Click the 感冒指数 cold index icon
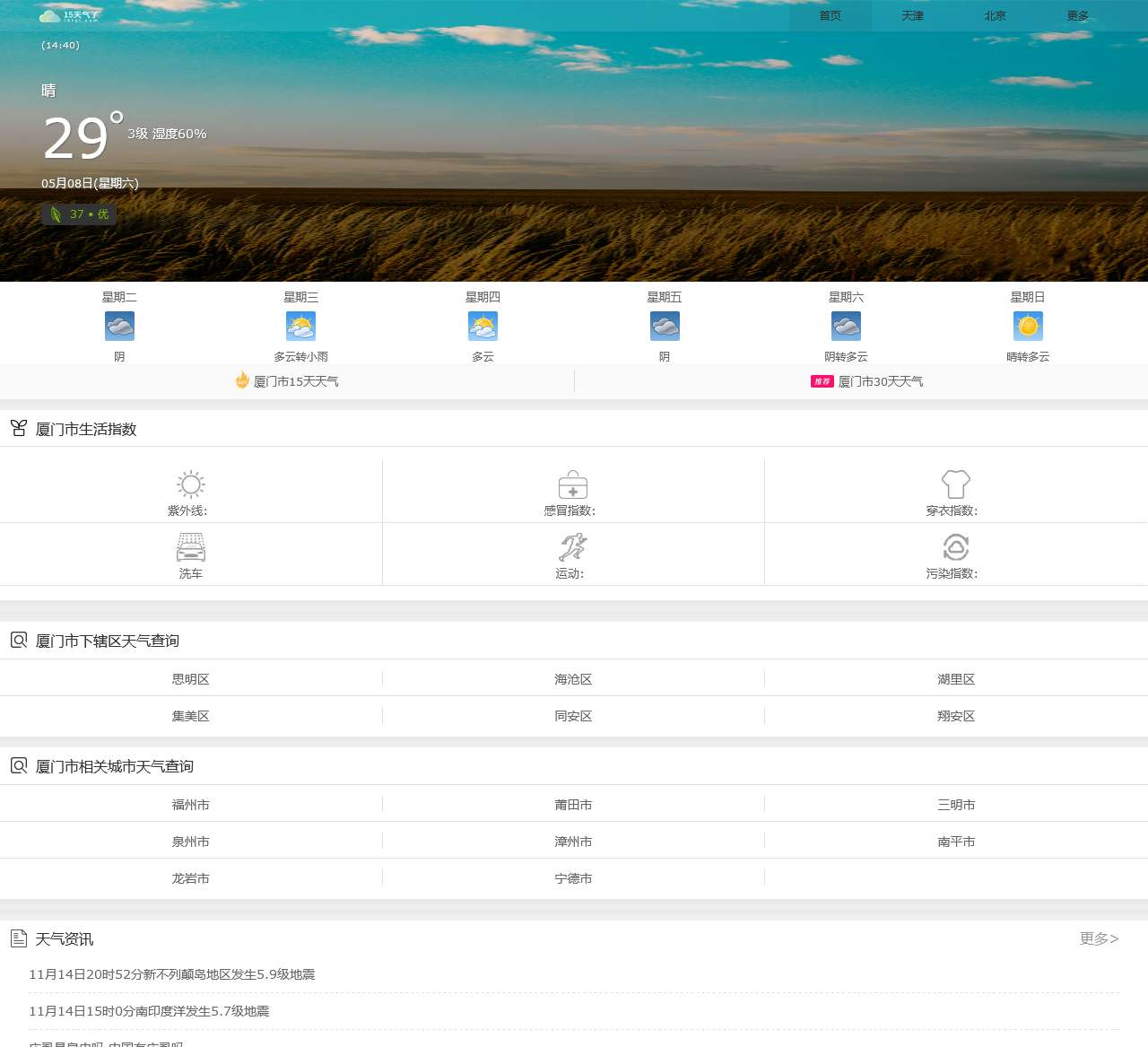Viewport: 1148px width, 1047px height. coord(572,483)
